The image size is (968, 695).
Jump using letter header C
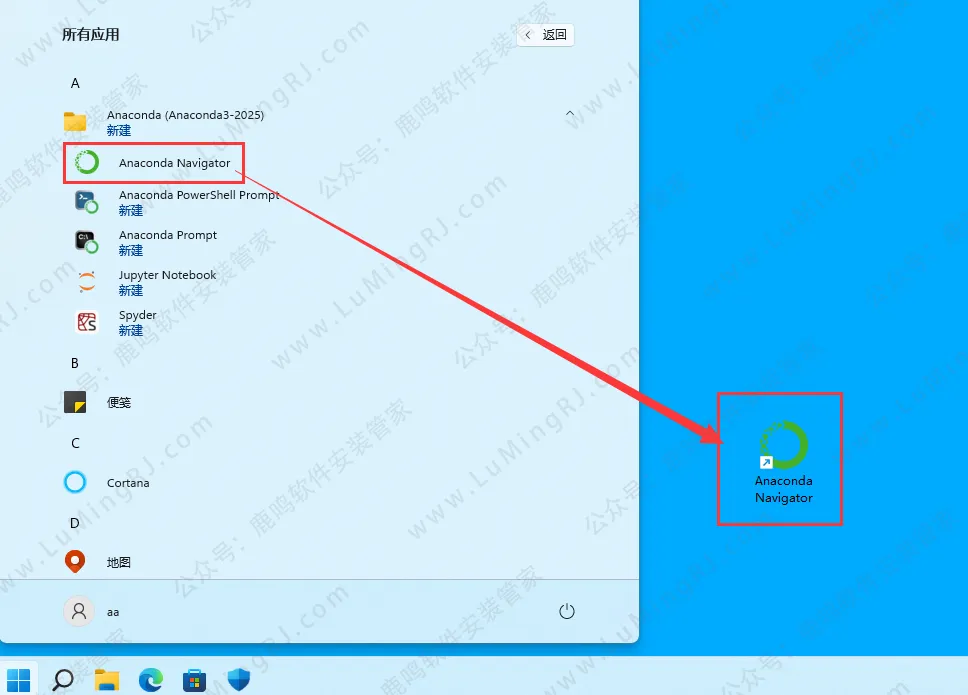(x=75, y=443)
